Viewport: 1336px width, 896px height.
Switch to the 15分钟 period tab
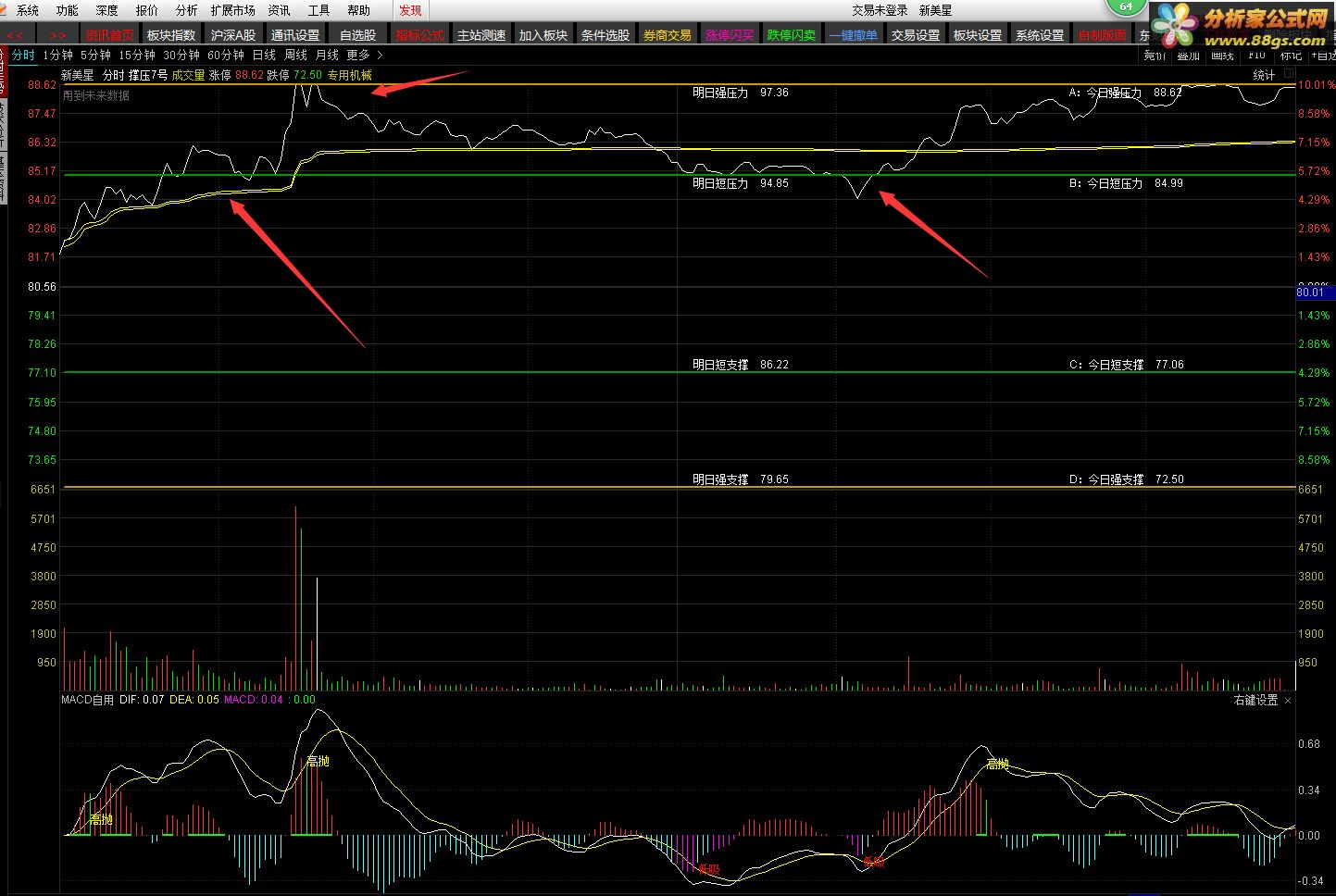(x=137, y=56)
